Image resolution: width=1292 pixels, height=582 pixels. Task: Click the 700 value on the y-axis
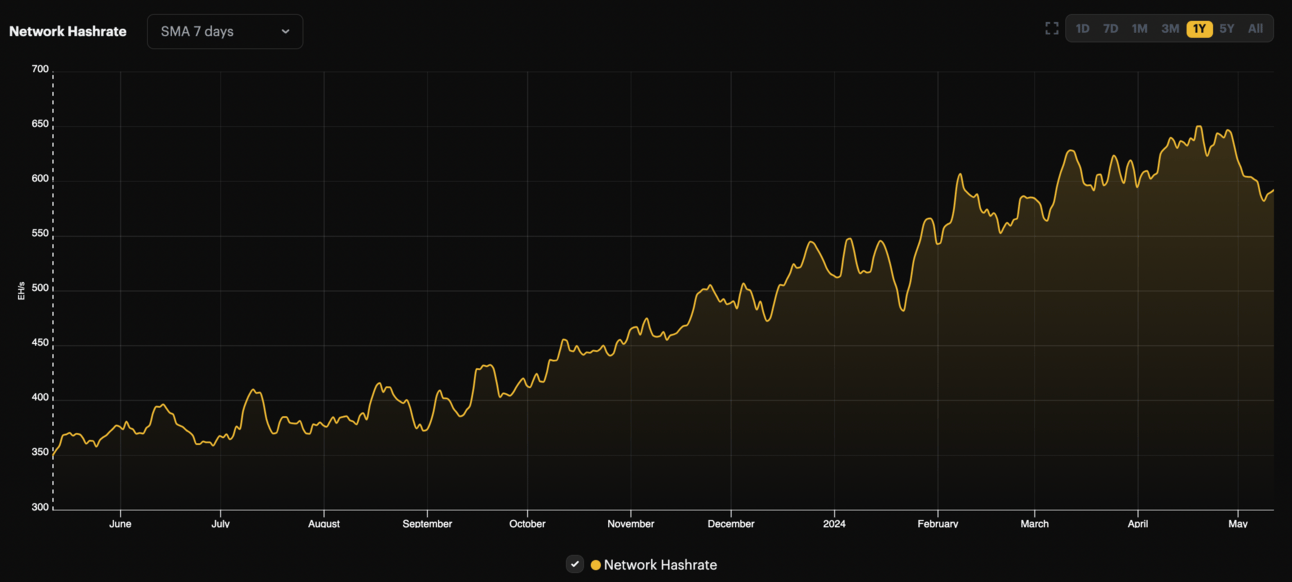pos(39,70)
